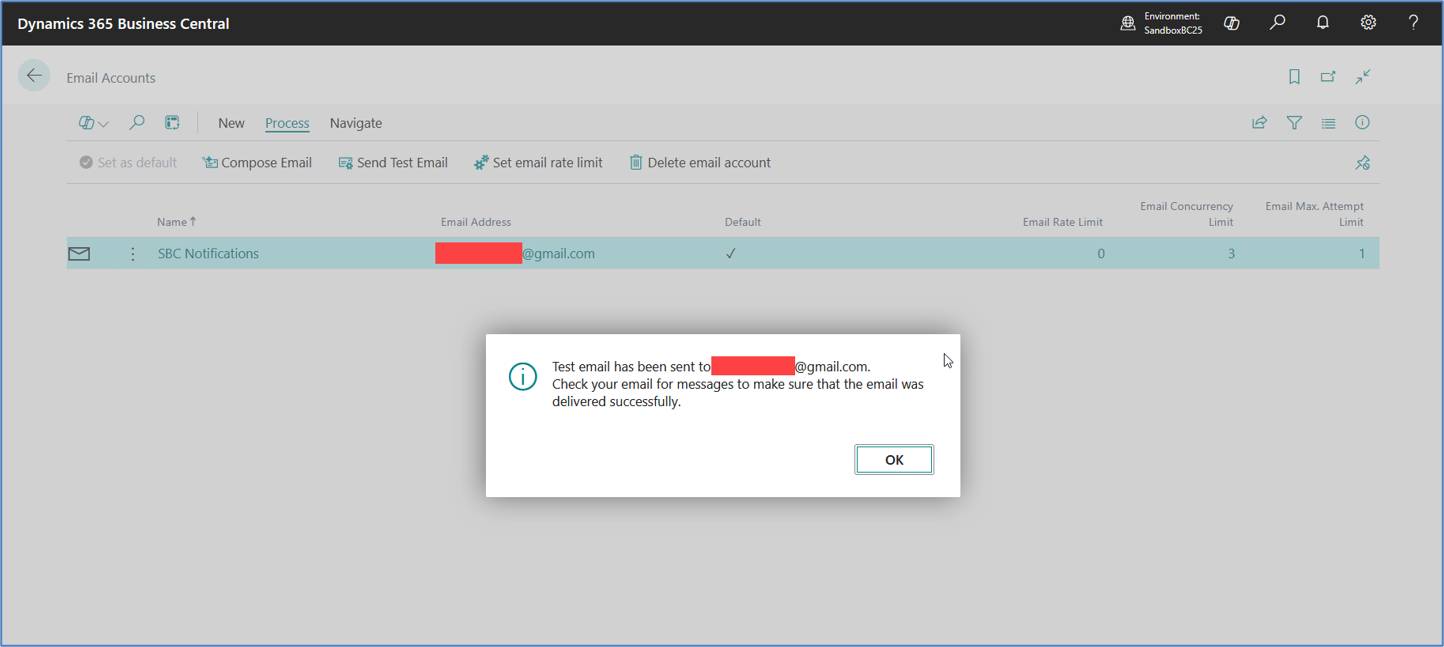Click the environment globe icon
1444x647 pixels.
[1128, 23]
